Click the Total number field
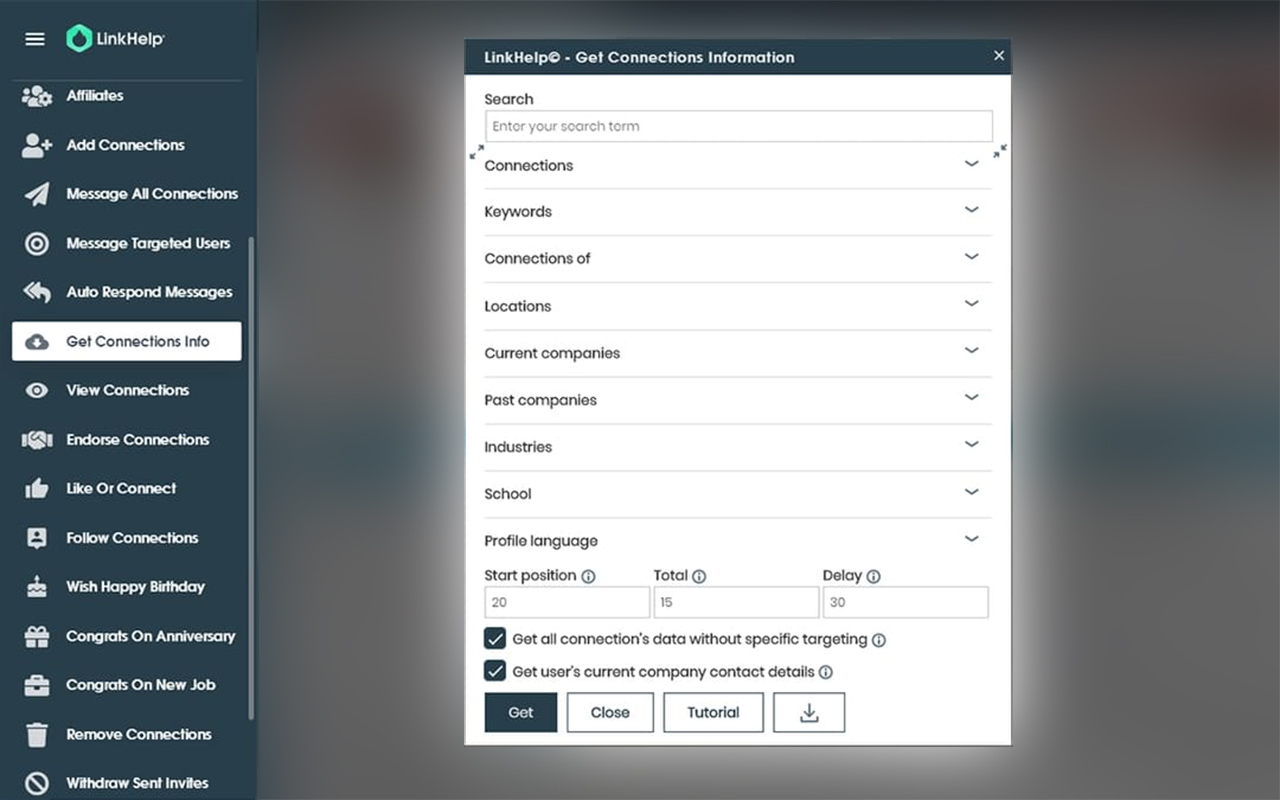The width and height of the screenshot is (1280, 800). click(x=736, y=602)
